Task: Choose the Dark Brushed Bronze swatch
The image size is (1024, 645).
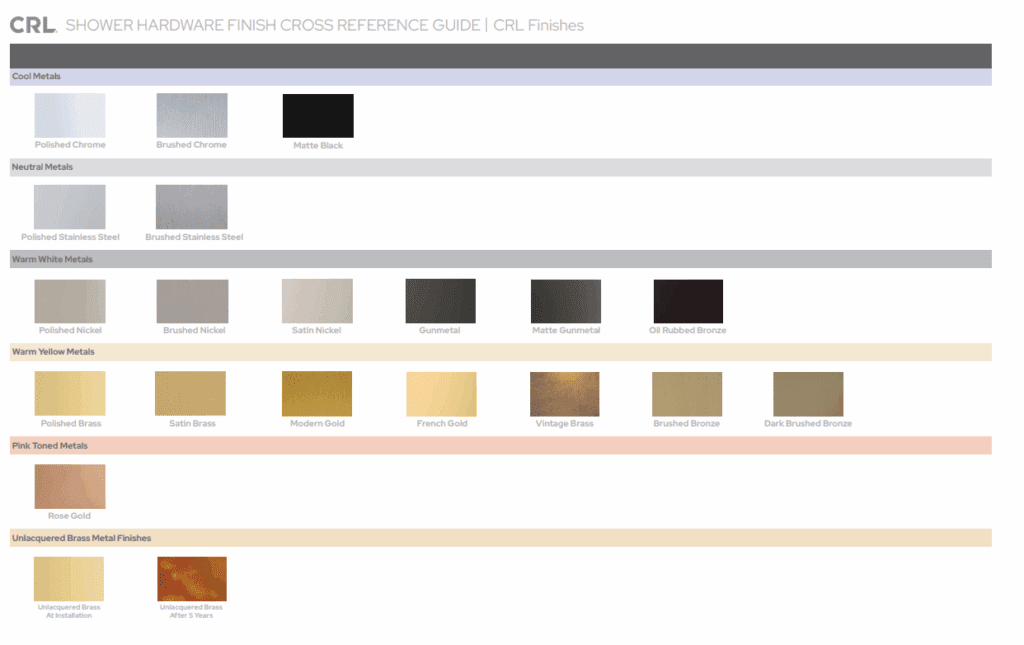Action: [808, 394]
